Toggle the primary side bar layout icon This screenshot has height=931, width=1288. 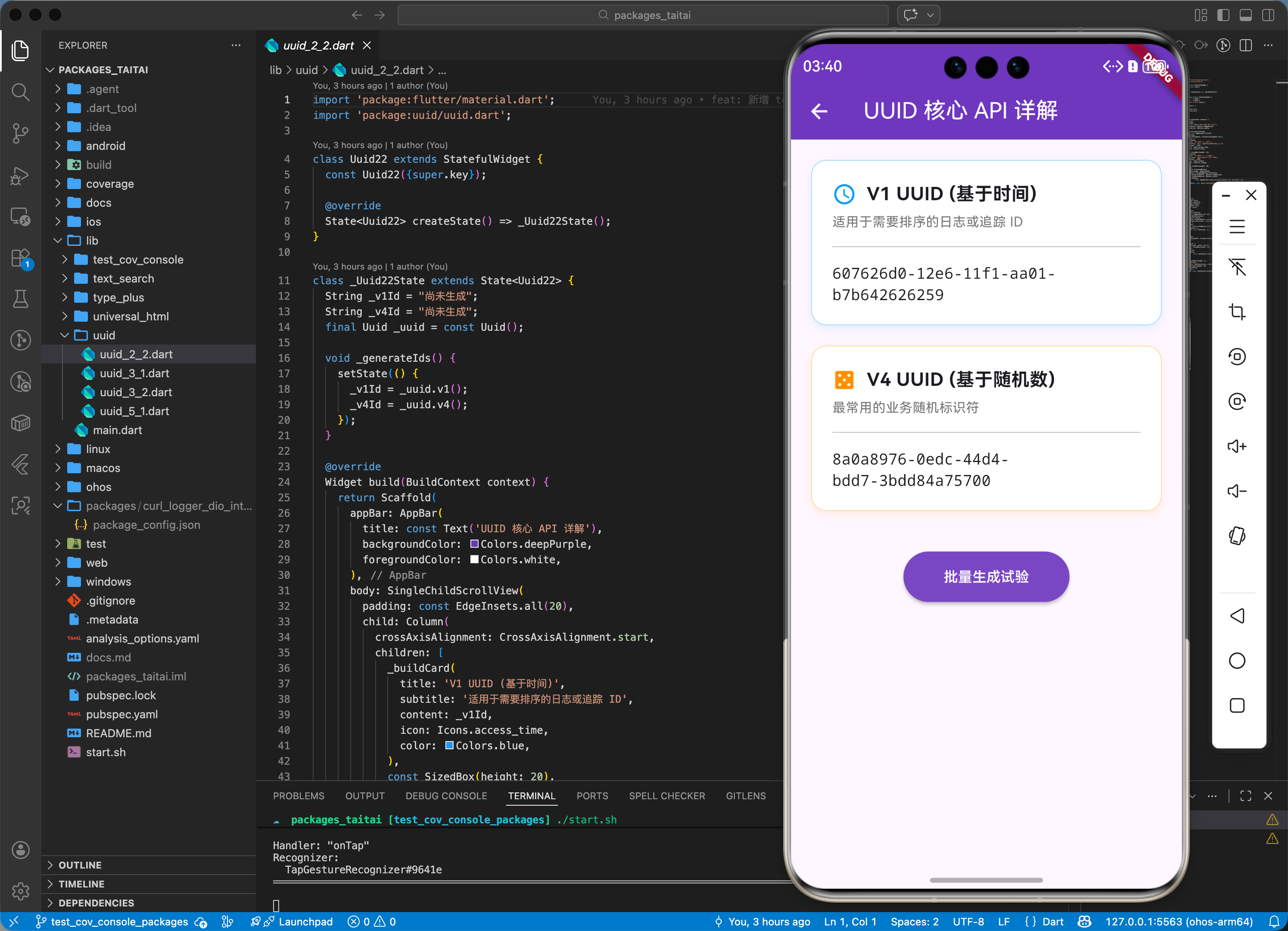(x=1223, y=16)
